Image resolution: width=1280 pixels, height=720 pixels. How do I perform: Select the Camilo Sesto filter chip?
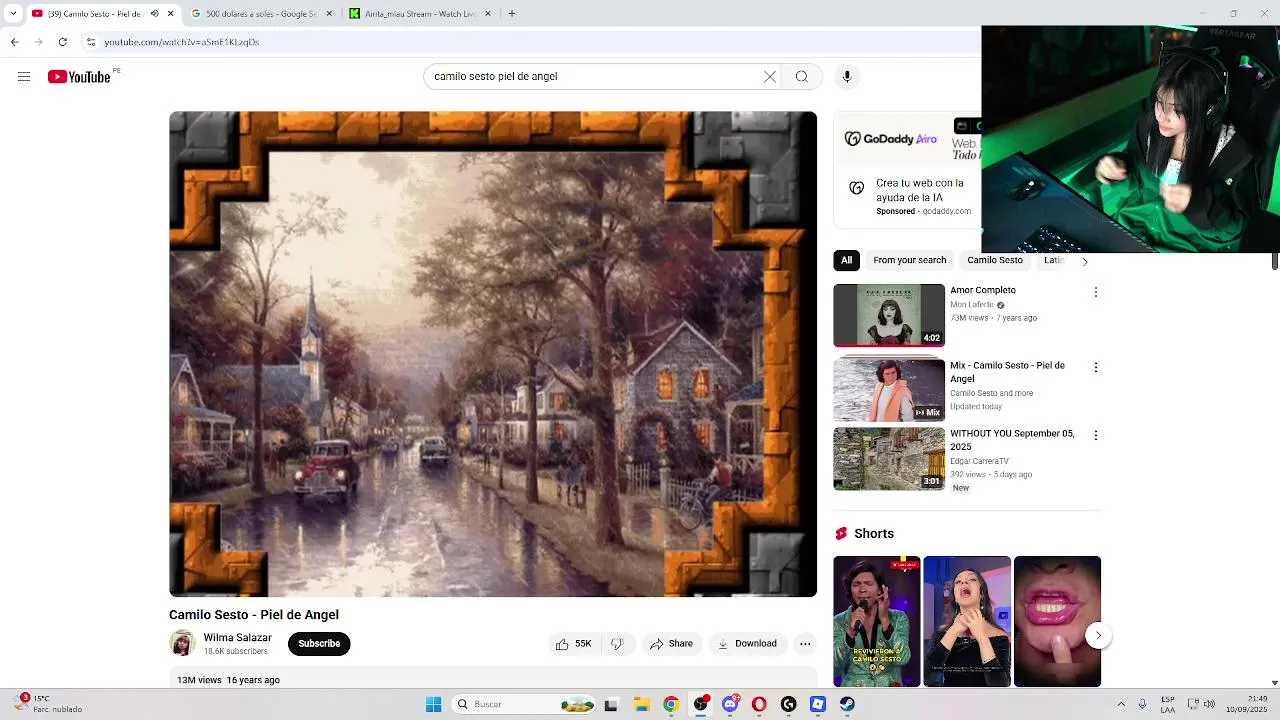tap(995, 260)
